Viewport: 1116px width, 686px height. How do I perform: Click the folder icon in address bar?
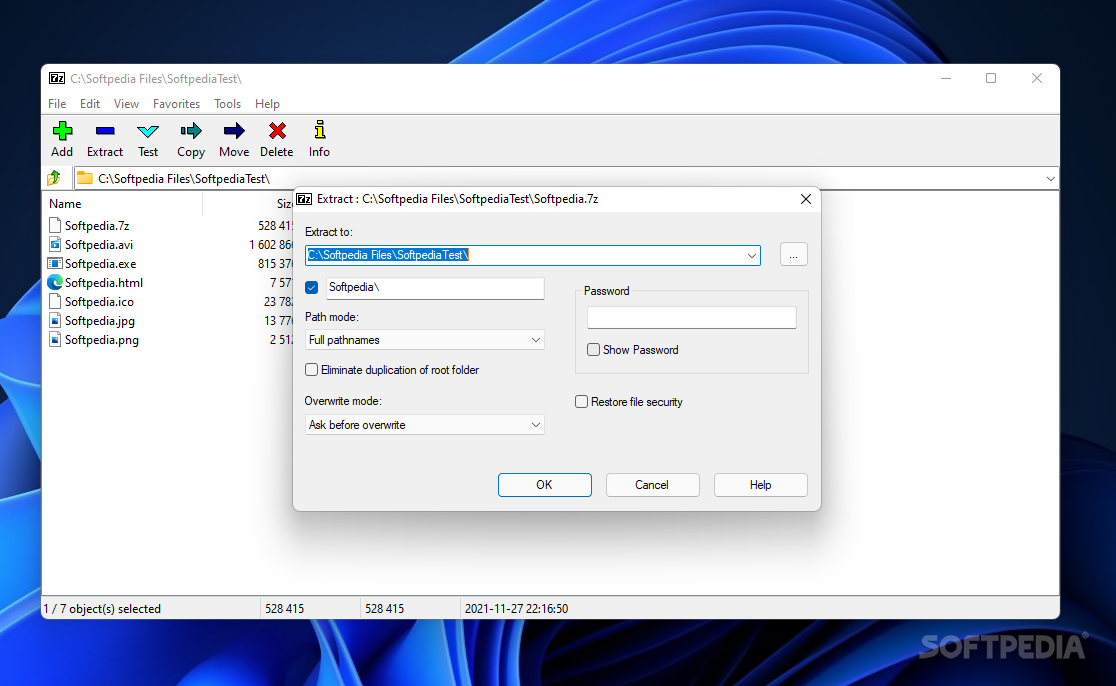point(85,178)
